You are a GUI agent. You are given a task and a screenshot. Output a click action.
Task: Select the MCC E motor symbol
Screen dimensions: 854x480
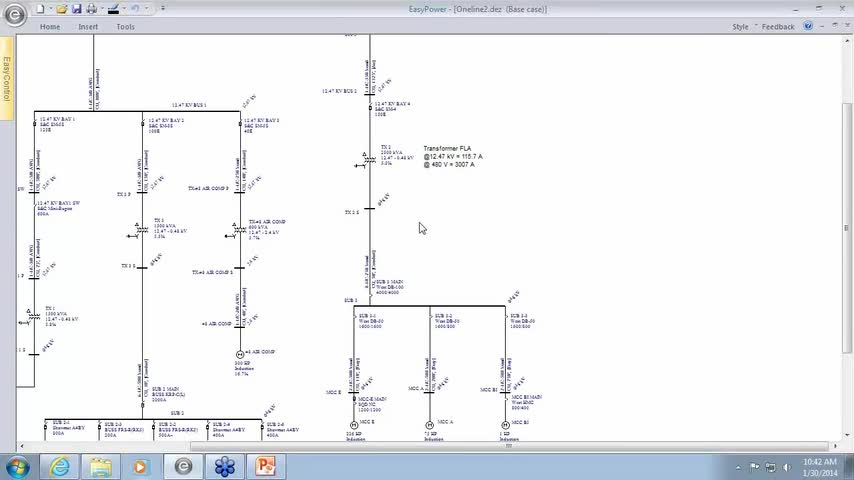click(353, 425)
